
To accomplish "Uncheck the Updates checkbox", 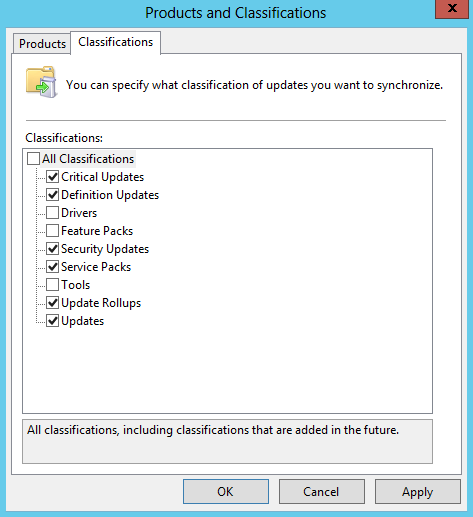I will pyautogui.click(x=53, y=321).
